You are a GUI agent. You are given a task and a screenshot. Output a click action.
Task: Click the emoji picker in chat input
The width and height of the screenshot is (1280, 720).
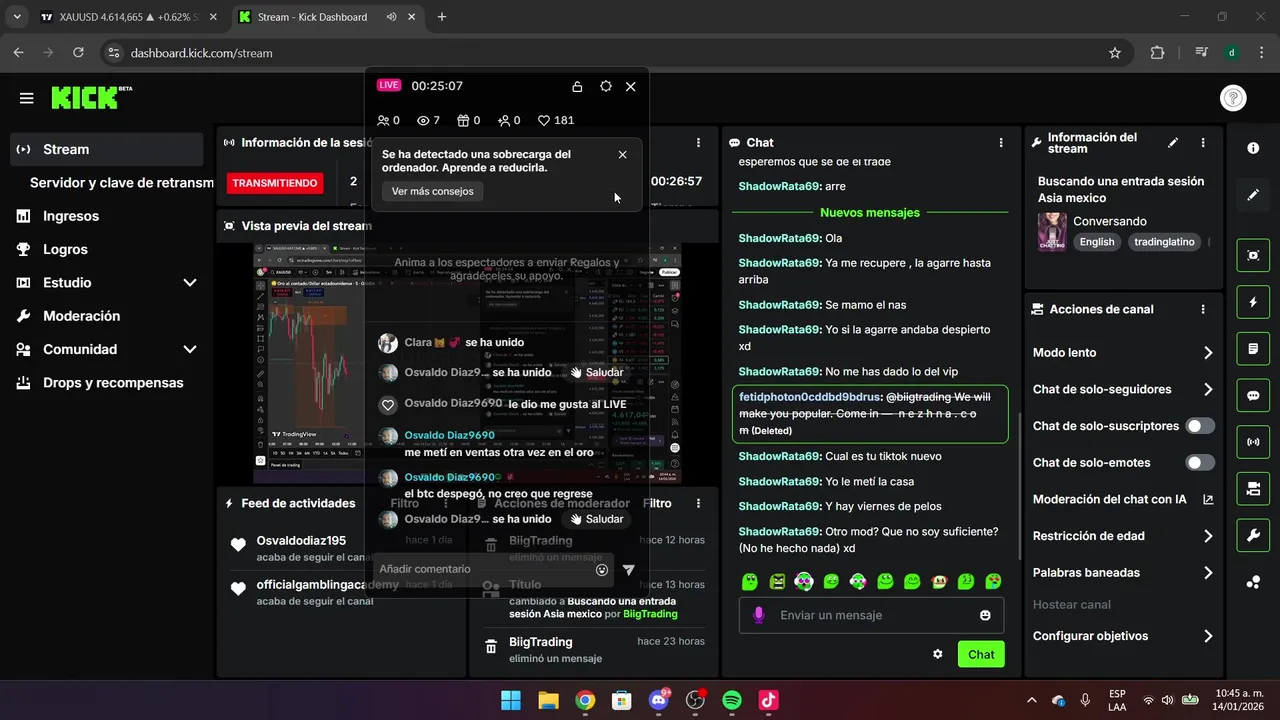click(x=985, y=615)
